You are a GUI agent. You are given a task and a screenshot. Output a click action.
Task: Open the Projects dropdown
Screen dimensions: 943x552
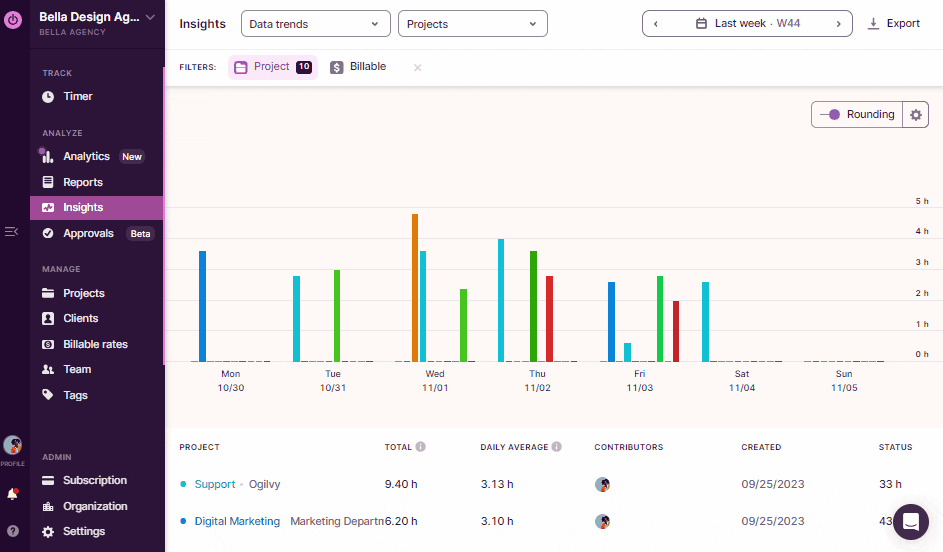pyautogui.click(x=472, y=24)
